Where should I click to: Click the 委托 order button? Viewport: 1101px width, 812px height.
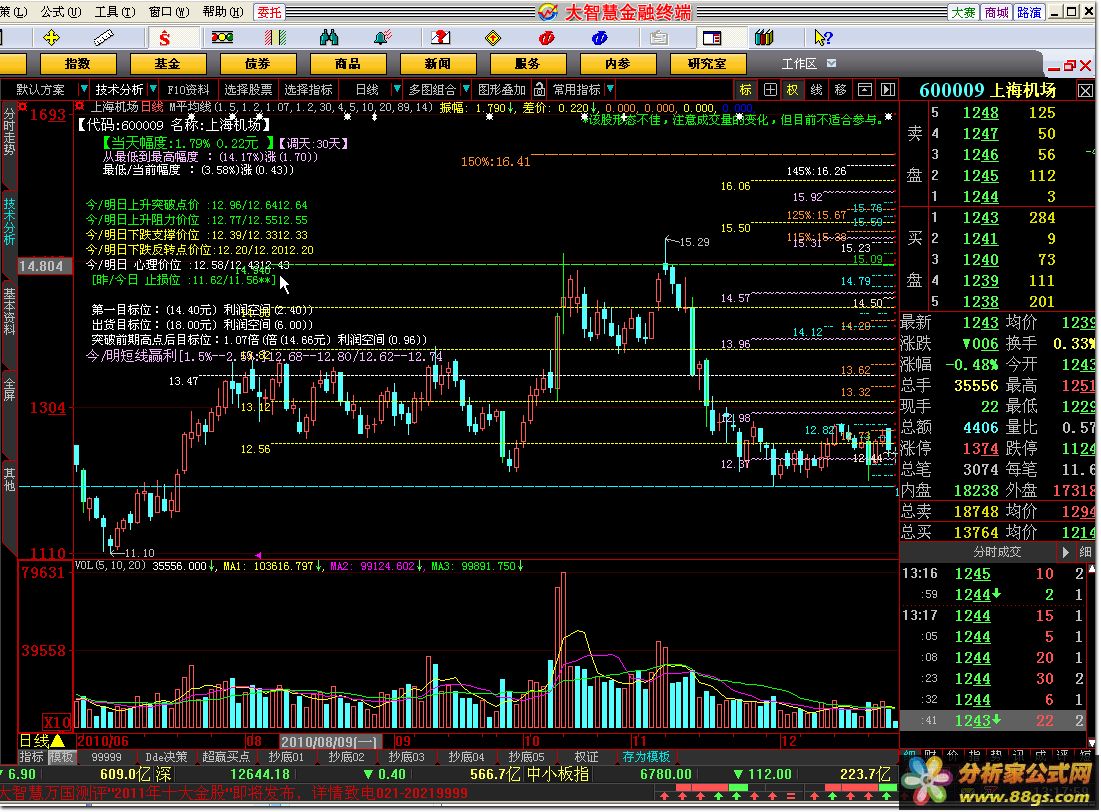click(x=269, y=13)
